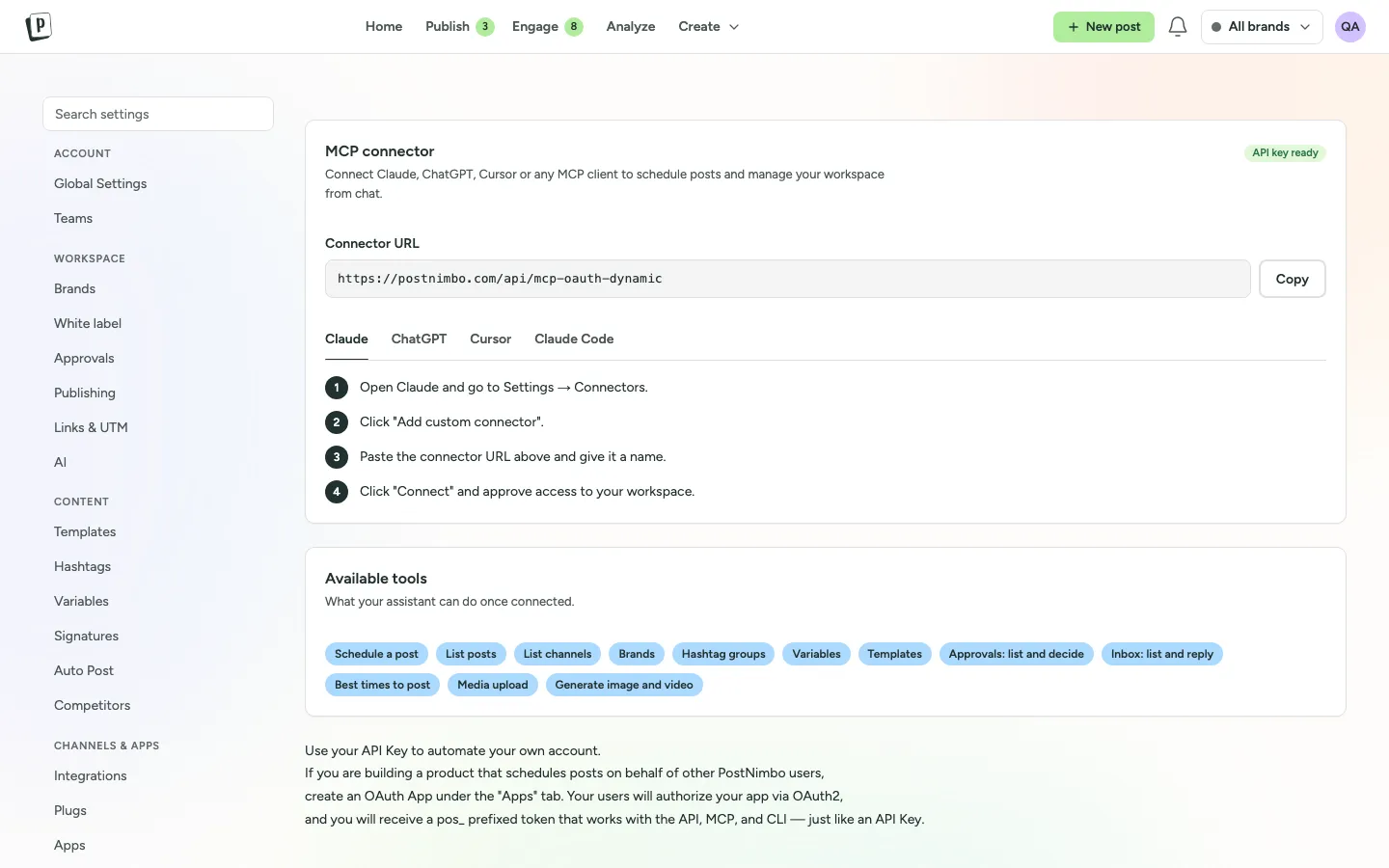The image size is (1389, 868).
Task: Open Global Settings in sidebar
Action: tap(100, 184)
